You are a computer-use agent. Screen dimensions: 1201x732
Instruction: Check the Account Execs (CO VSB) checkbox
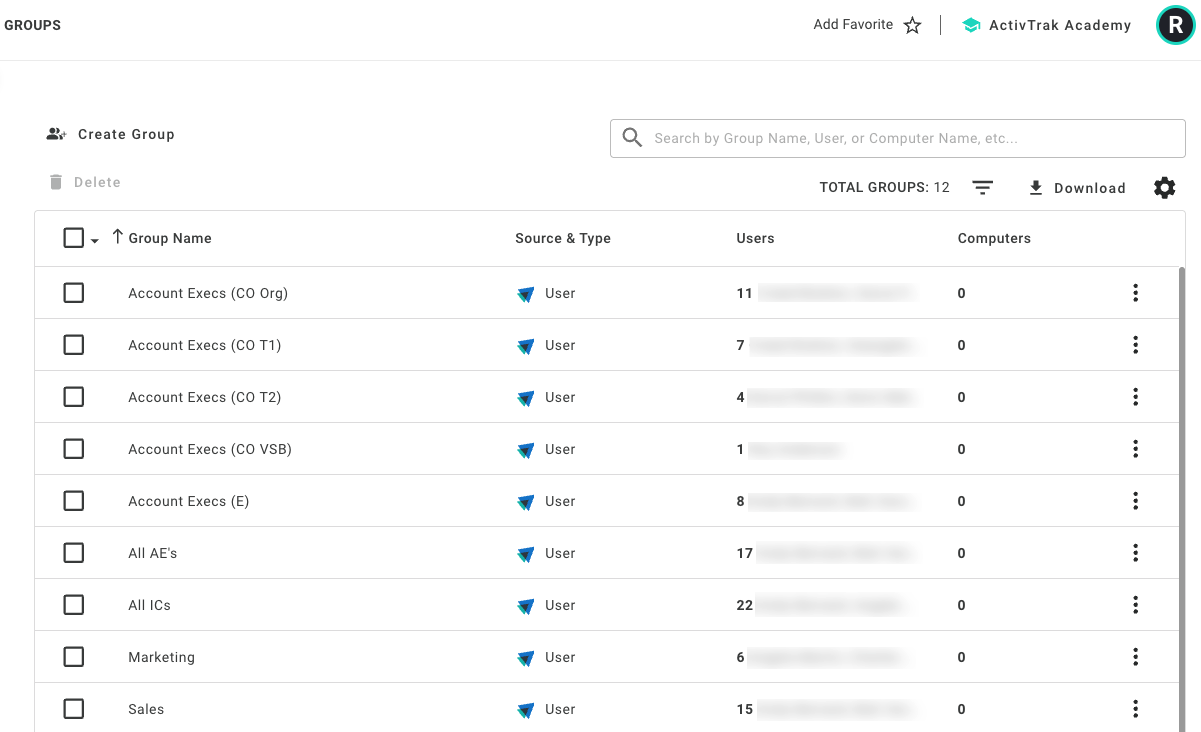[x=73, y=449]
